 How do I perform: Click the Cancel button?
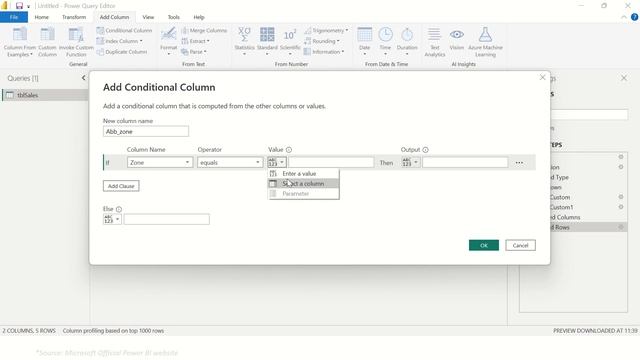click(520, 245)
